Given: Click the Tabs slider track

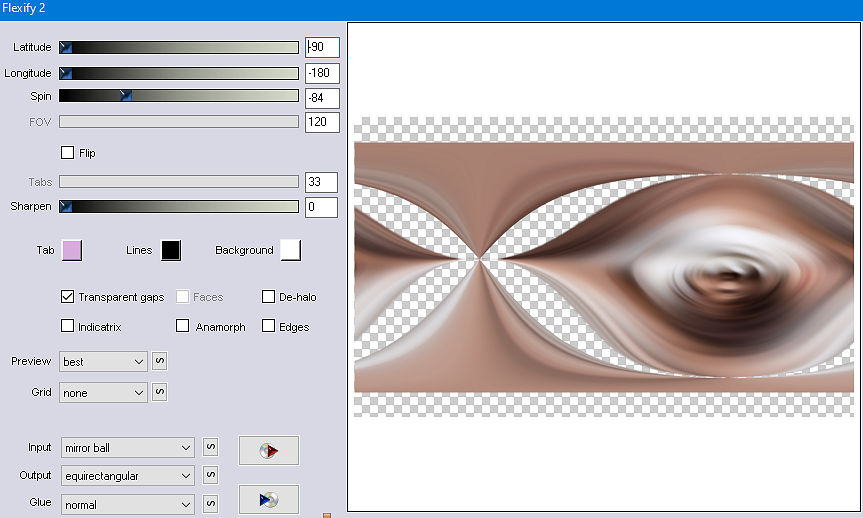Looking at the screenshot, I should click(179, 182).
